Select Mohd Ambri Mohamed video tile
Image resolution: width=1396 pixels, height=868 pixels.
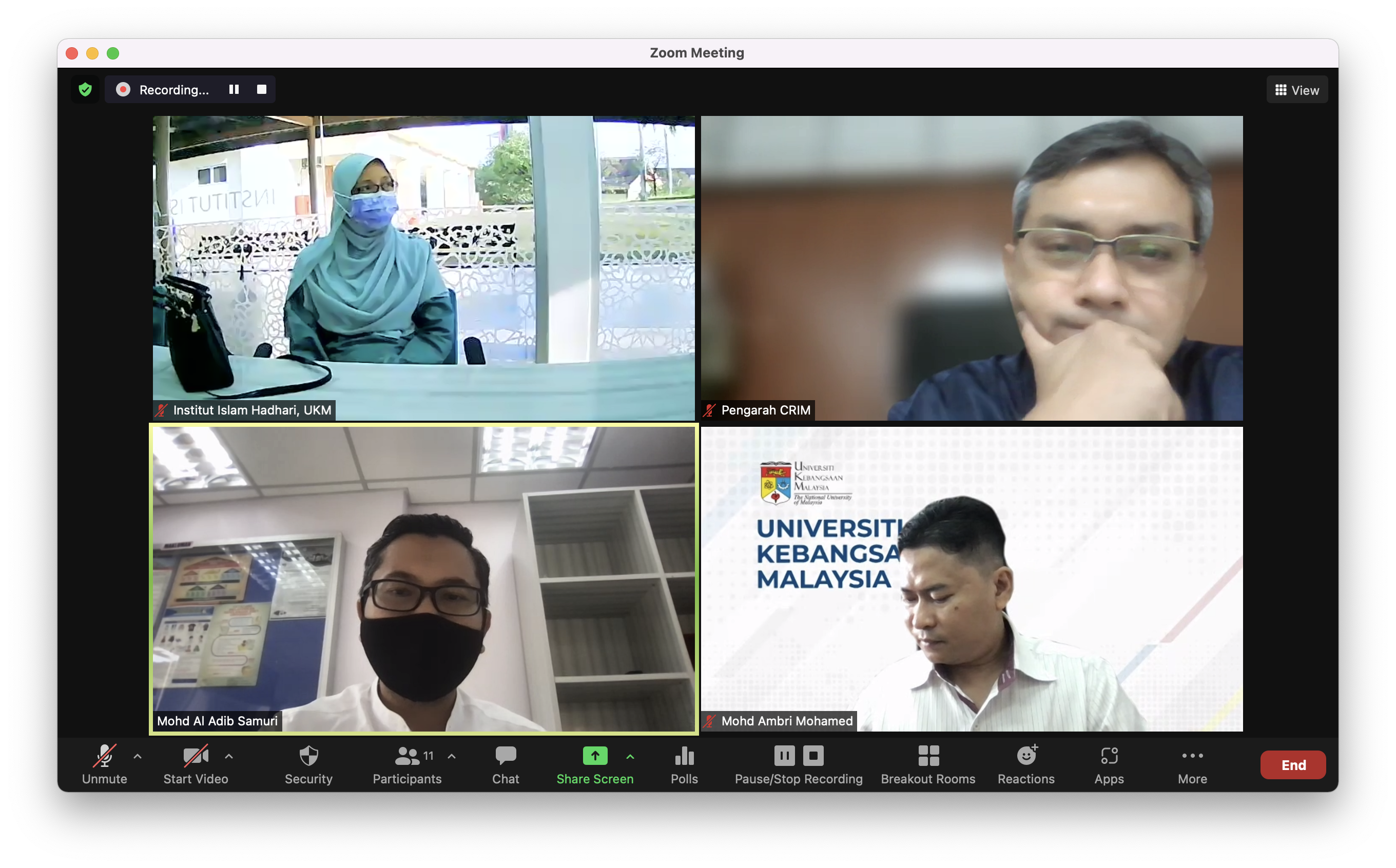(x=972, y=579)
